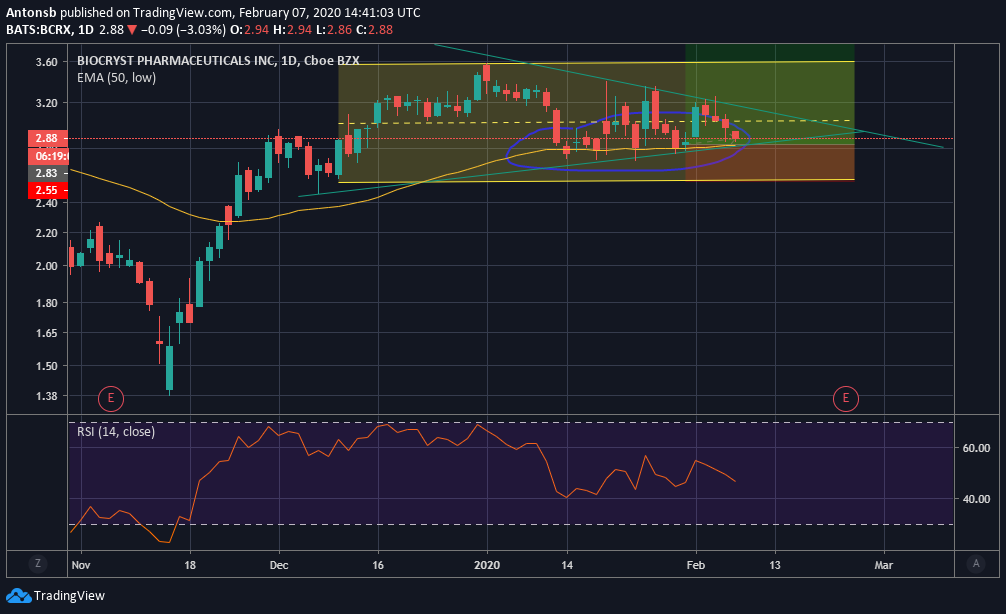Open the TradingView text link
The width and height of the screenshot is (1006, 614).
(69, 596)
